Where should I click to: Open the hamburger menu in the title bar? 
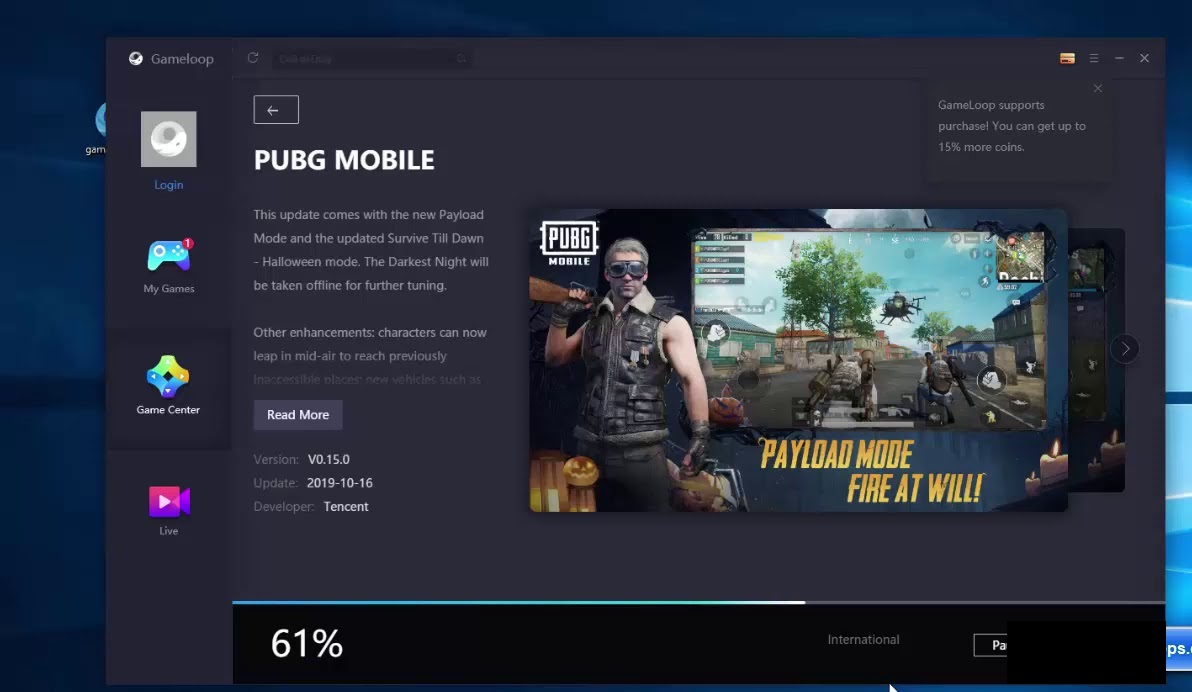(1094, 59)
